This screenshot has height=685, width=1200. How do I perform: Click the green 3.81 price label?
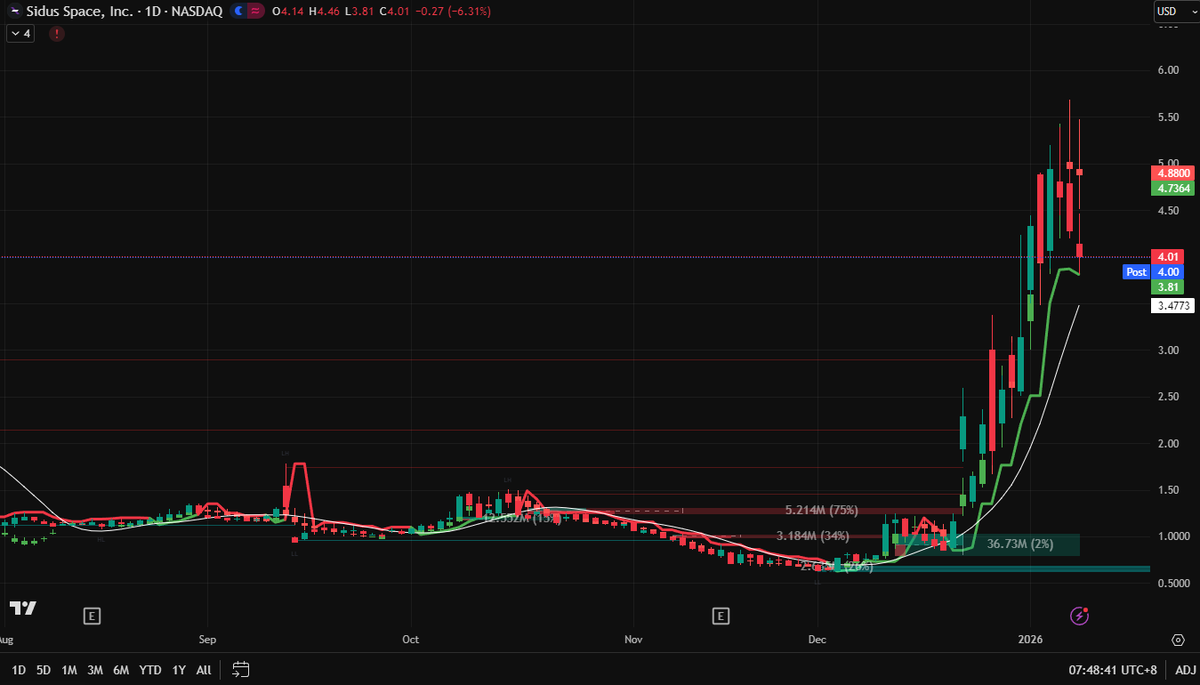coord(1168,287)
